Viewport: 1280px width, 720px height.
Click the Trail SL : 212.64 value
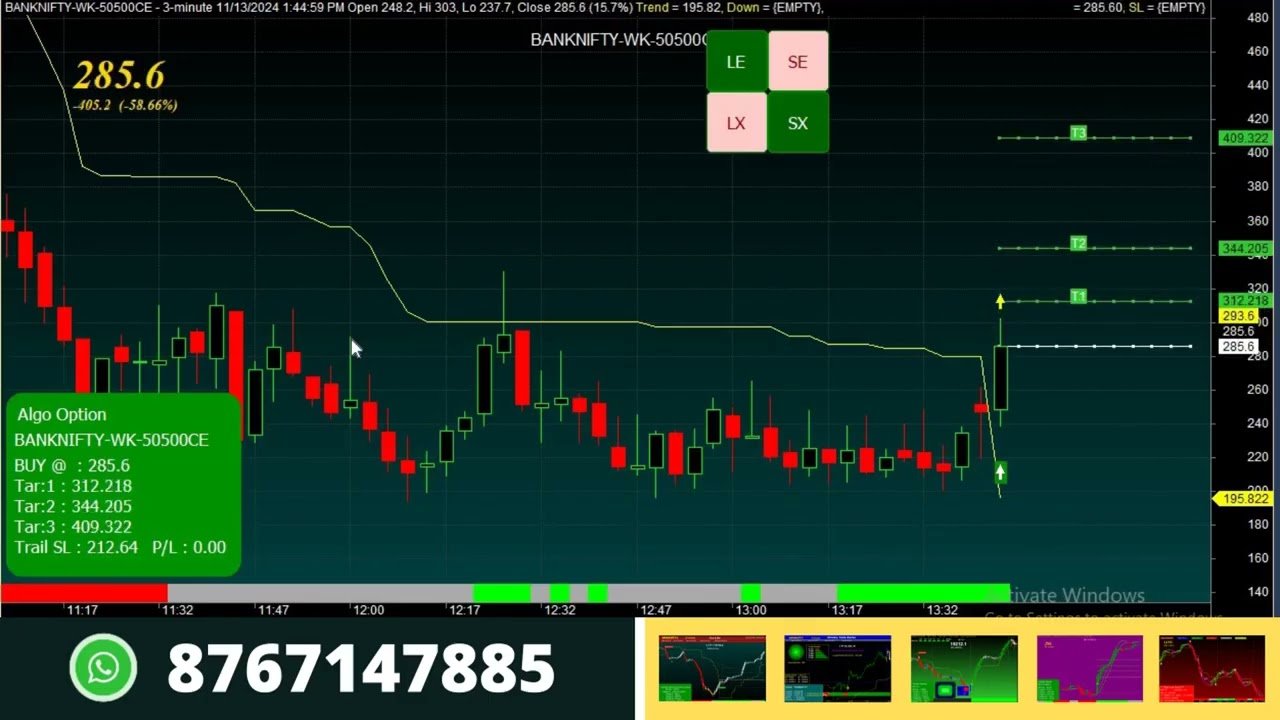(x=76, y=547)
